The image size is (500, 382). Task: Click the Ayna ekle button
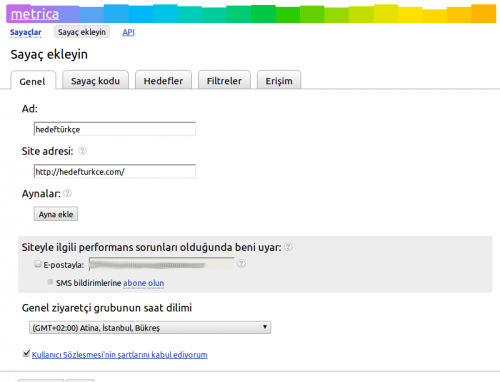(x=56, y=214)
